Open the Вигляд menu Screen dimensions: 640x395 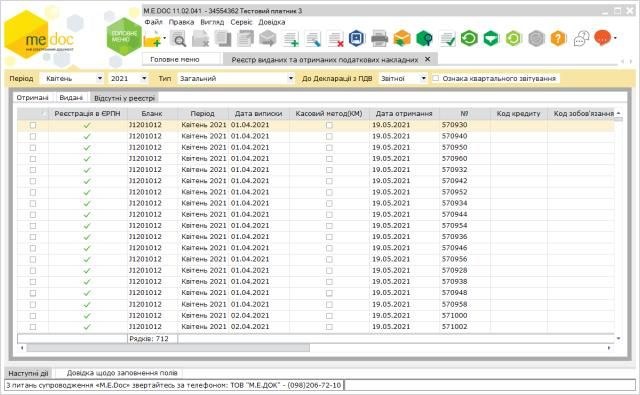[x=212, y=22]
